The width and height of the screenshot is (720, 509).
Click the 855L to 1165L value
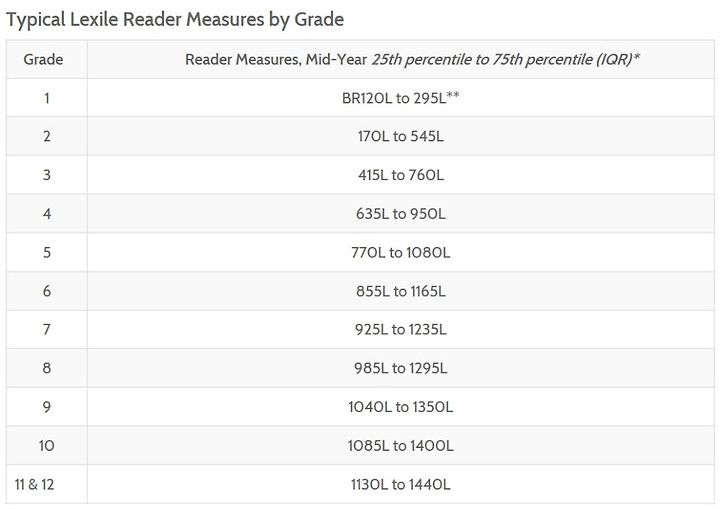tap(401, 291)
